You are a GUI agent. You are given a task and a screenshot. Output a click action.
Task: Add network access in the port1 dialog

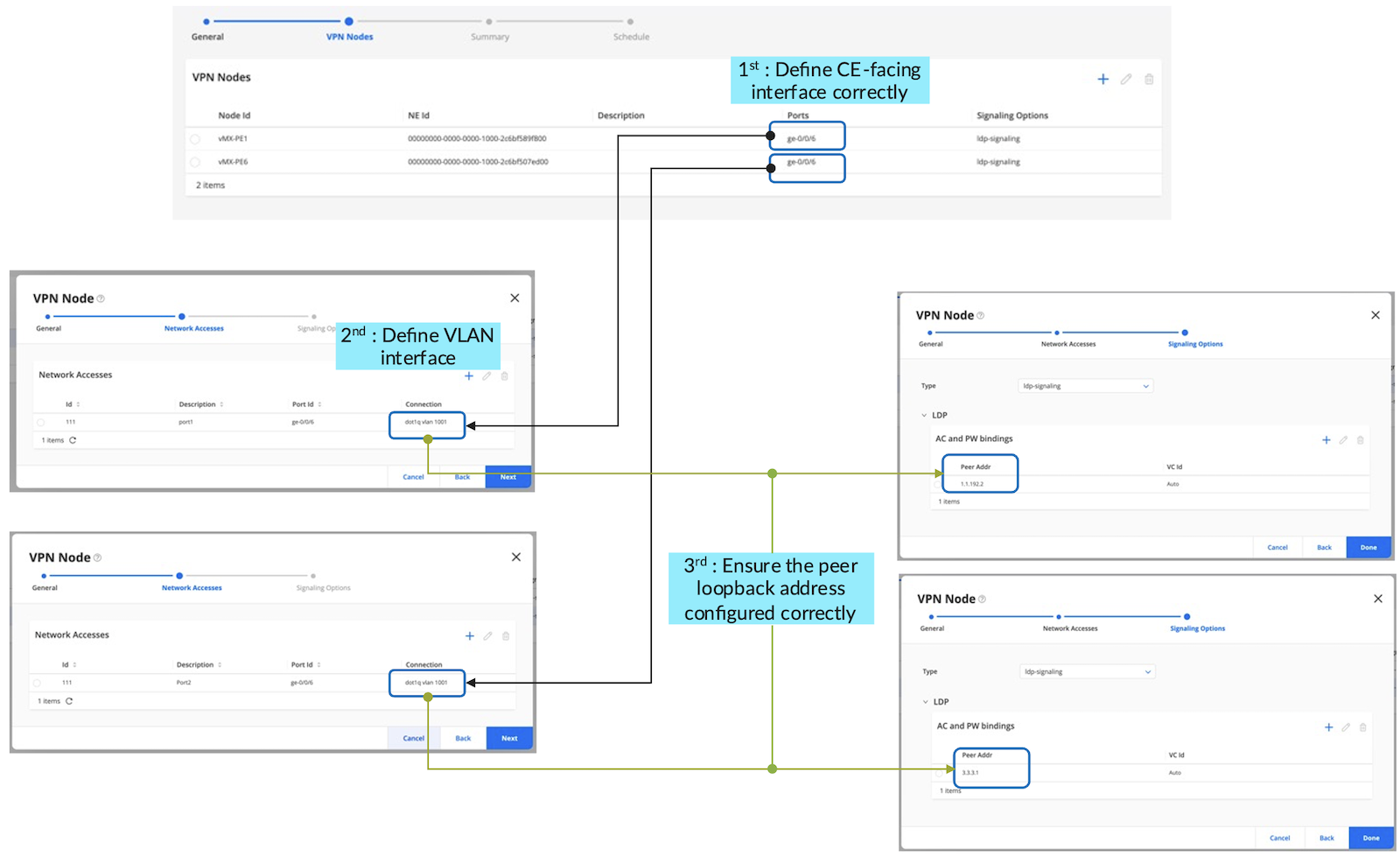pyautogui.click(x=469, y=375)
